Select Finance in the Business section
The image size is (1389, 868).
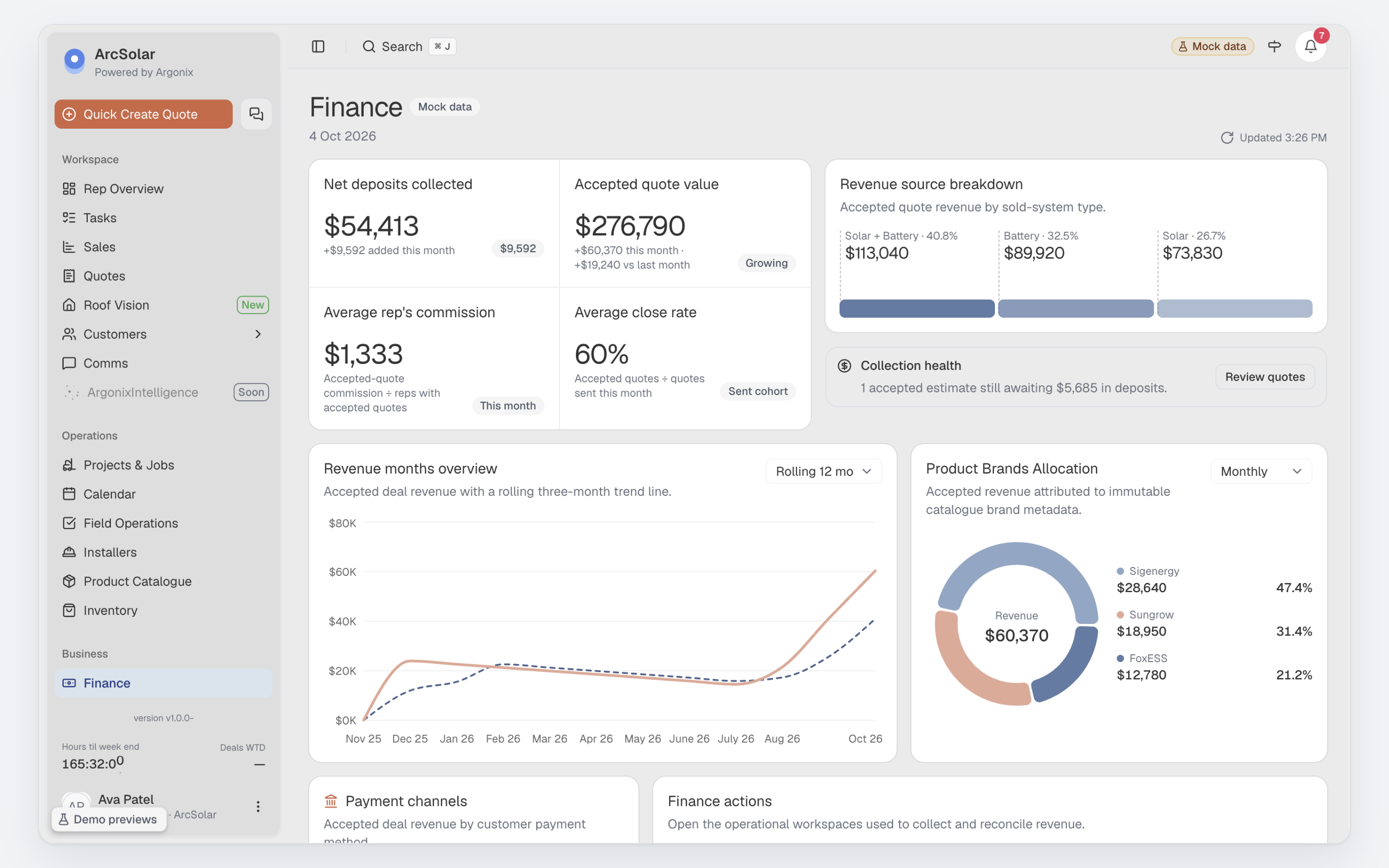(163, 683)
